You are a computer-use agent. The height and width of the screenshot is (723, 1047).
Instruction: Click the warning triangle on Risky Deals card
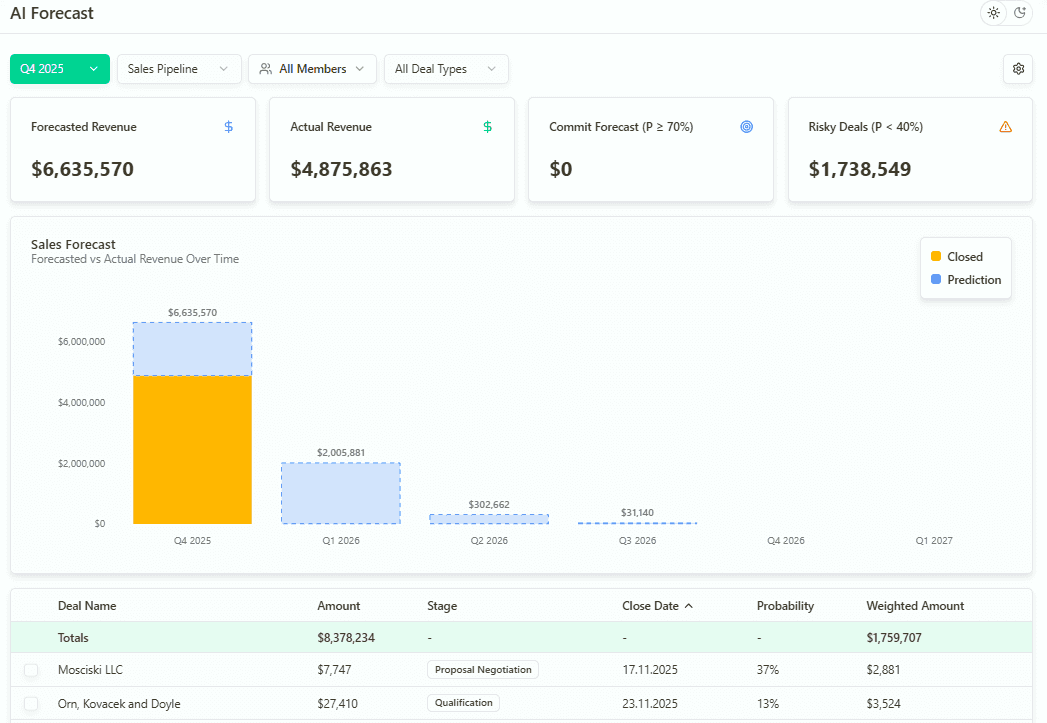1005,127
